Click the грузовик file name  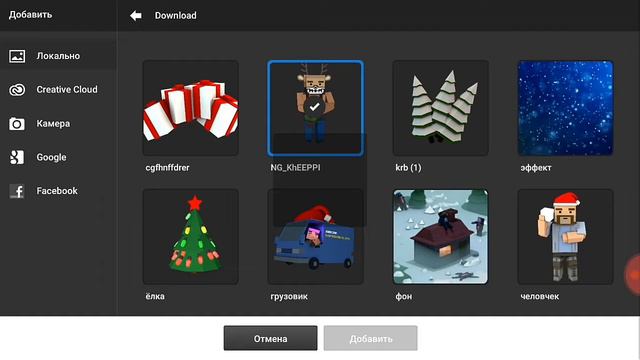click(x=289, y=296)
